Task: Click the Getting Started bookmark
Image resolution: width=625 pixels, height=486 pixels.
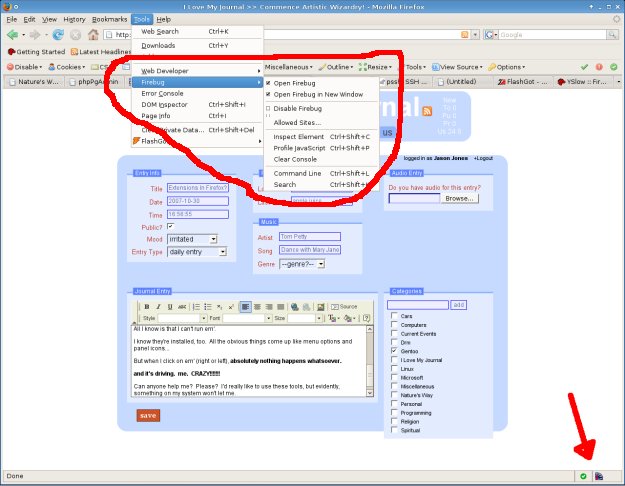Action: pyautogui.click(x=36, y=52)
